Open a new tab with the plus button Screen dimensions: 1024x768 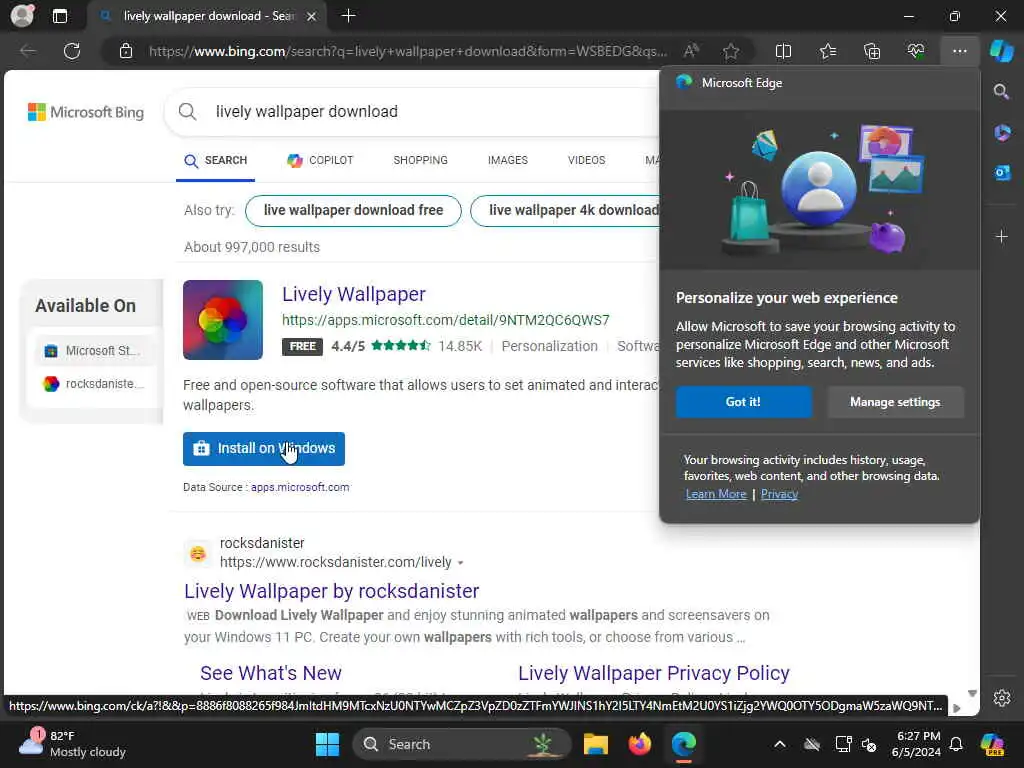349,16
